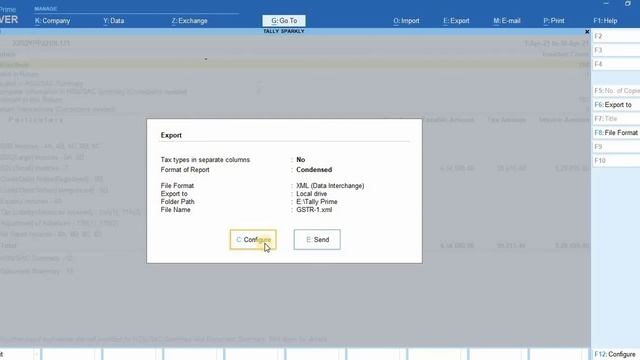Close the report with the X icon

click(587, 32)
